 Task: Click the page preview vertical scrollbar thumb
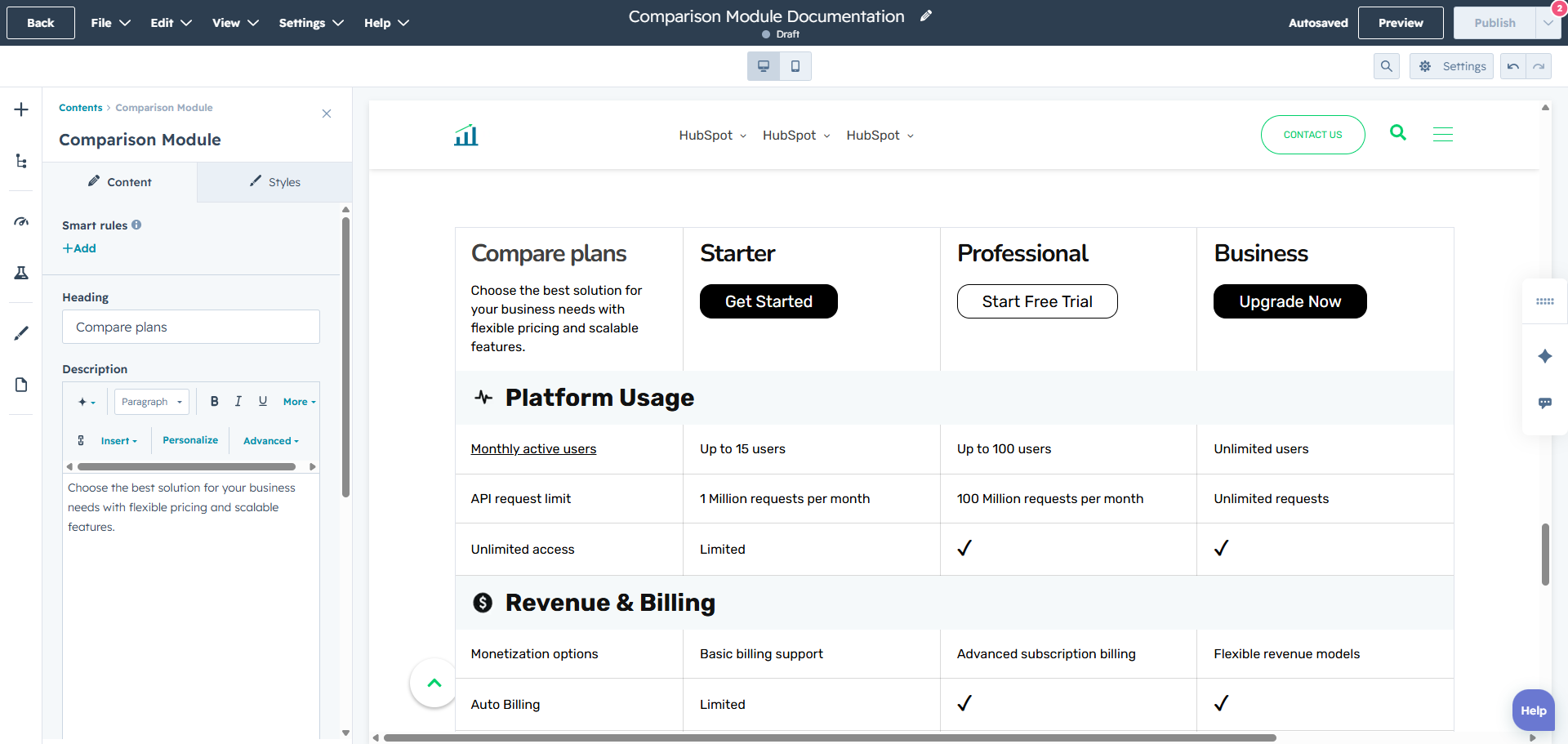point(1545,555)
